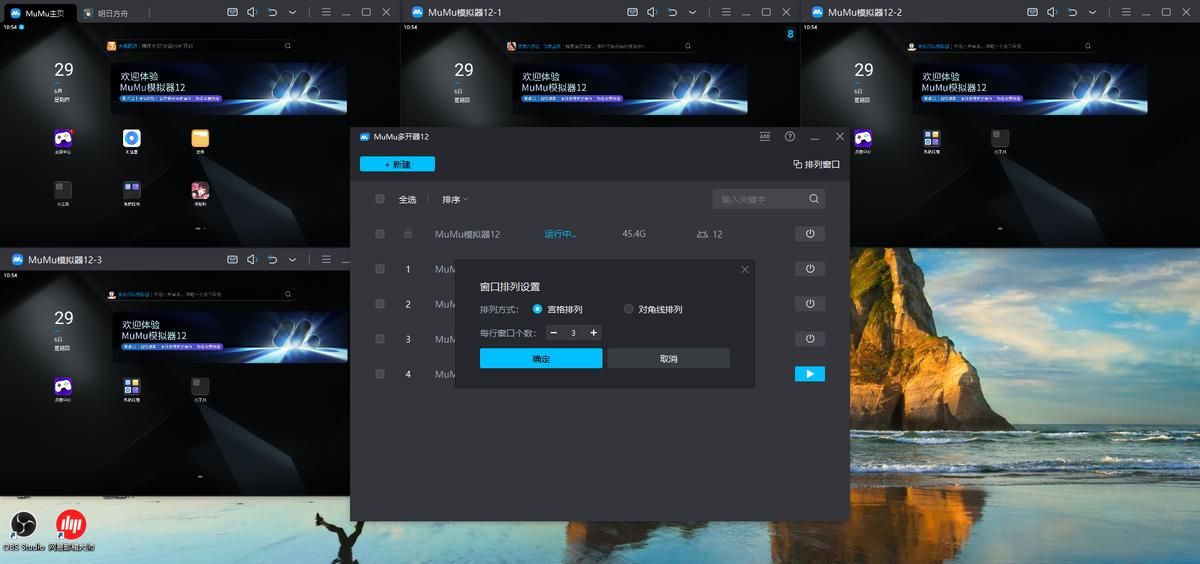Viewport: 1200px width, 564px height.
Task: Click the power button for instance row 3
Action: click(x=810, y=339)
